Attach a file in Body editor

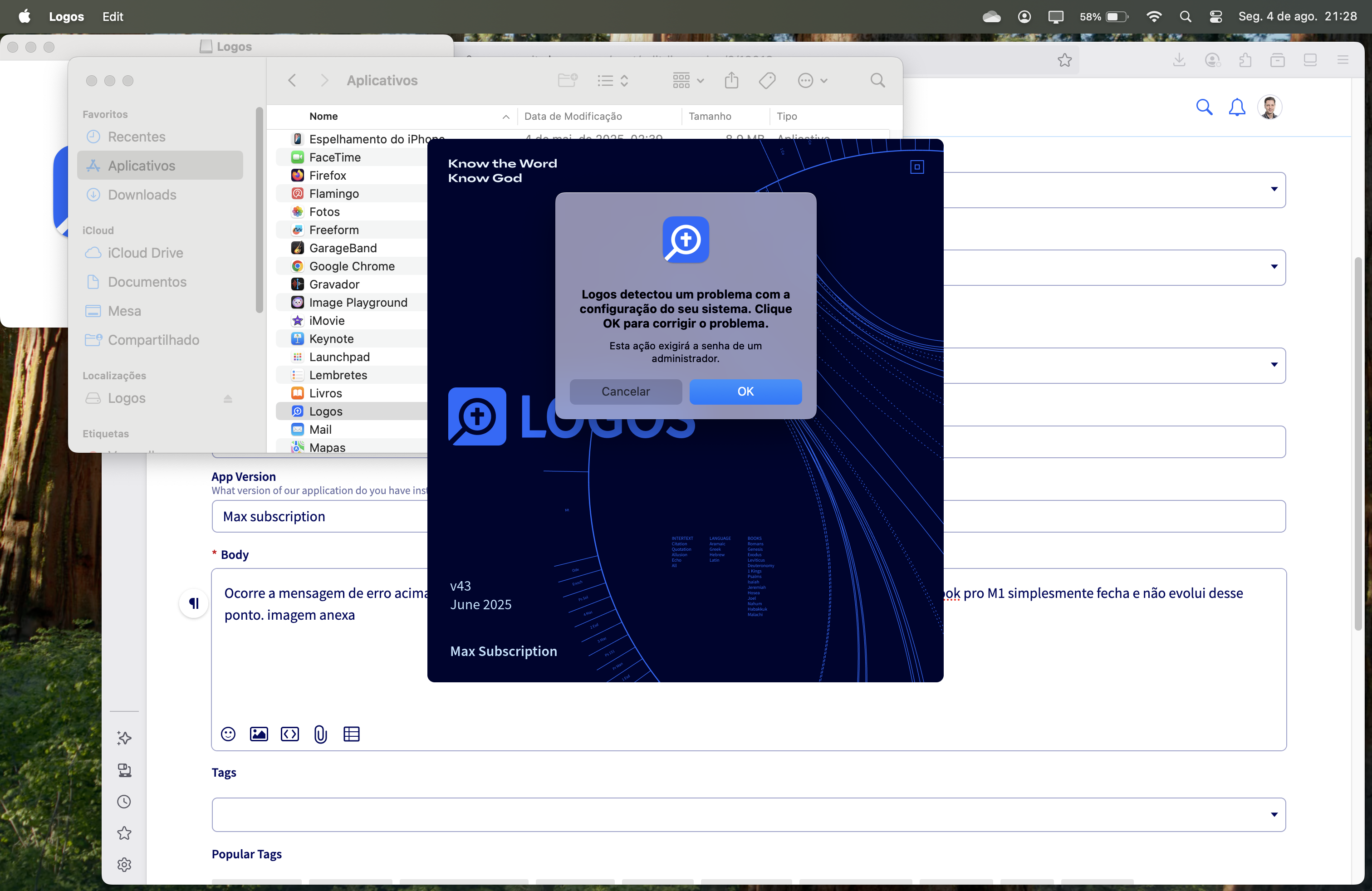point(320,734)
